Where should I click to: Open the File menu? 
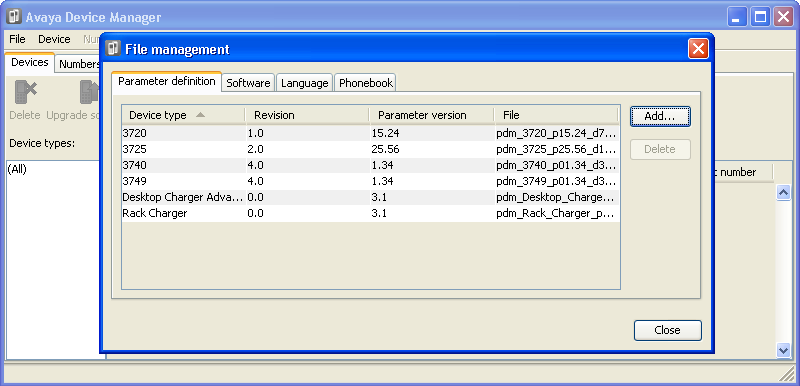click(x=17, y=39)
